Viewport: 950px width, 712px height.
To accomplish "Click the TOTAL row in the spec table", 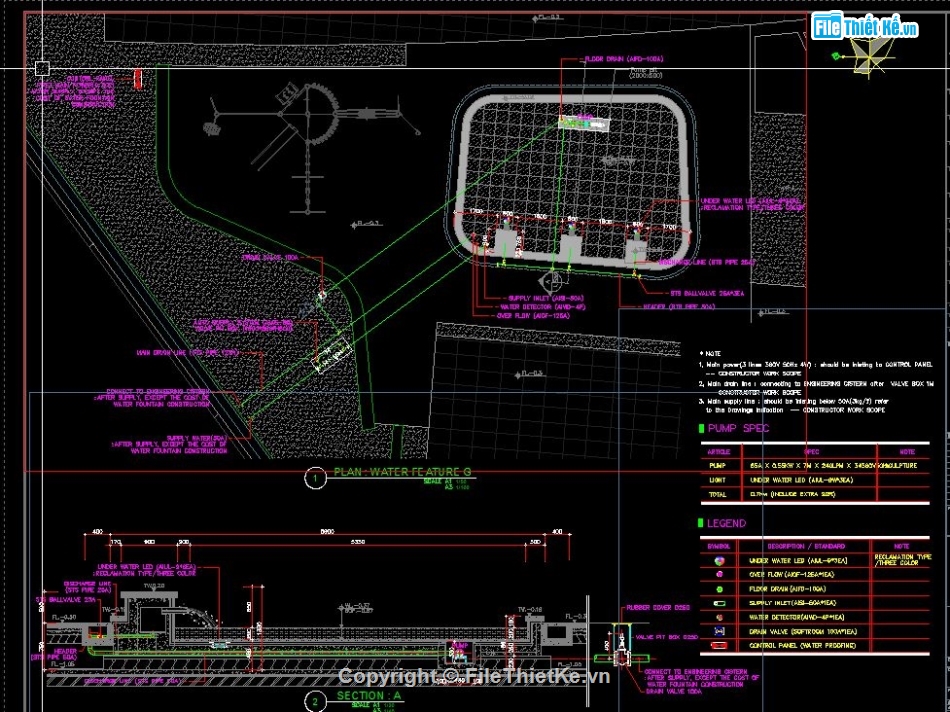I will pos(815,494).
